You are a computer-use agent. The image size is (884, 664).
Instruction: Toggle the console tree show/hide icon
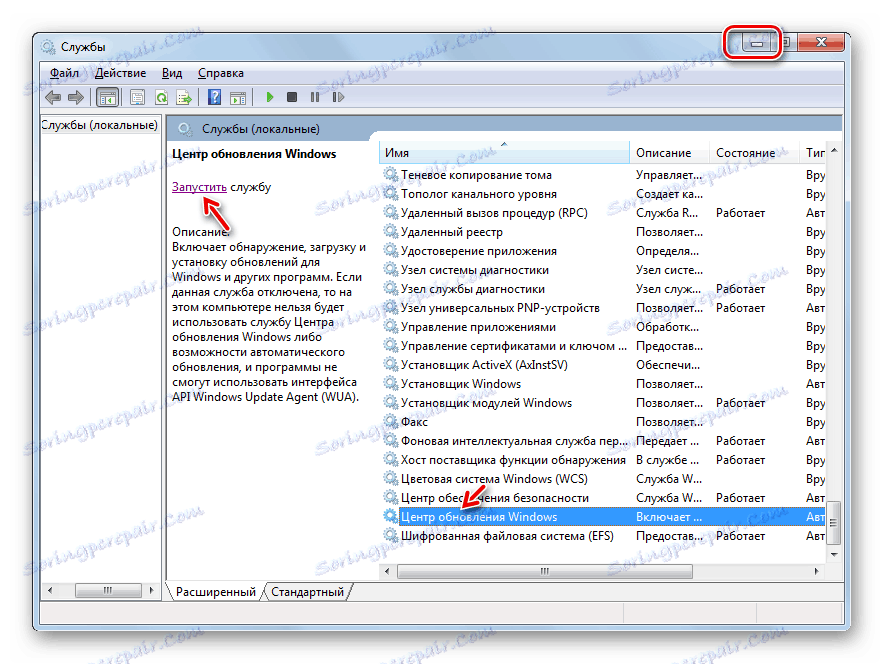tap(107, 98)
